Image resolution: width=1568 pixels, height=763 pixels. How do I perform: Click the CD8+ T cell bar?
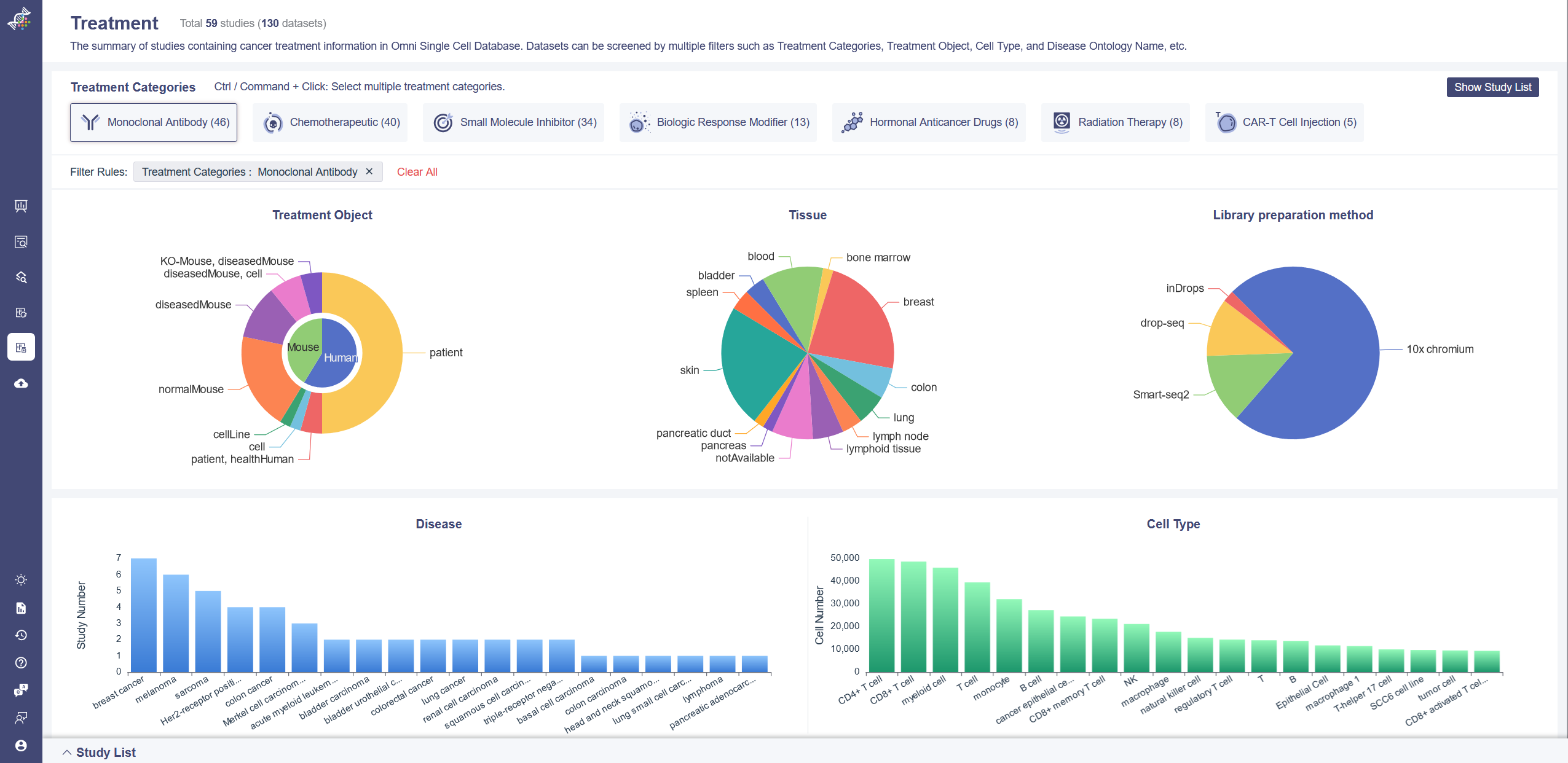pos(913,617)
